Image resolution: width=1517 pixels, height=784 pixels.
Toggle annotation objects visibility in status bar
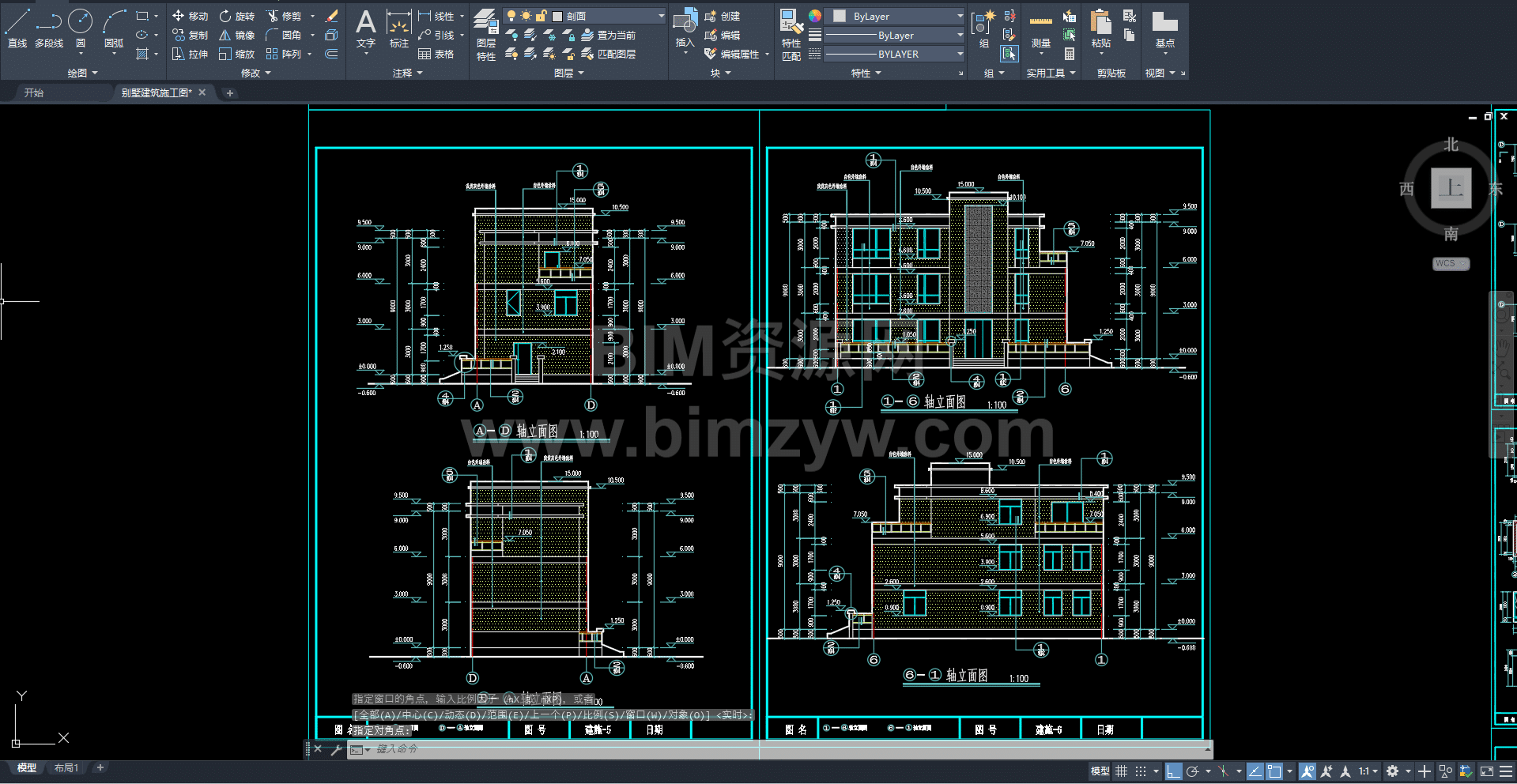pyautogui.click(x=1307, y=771)
